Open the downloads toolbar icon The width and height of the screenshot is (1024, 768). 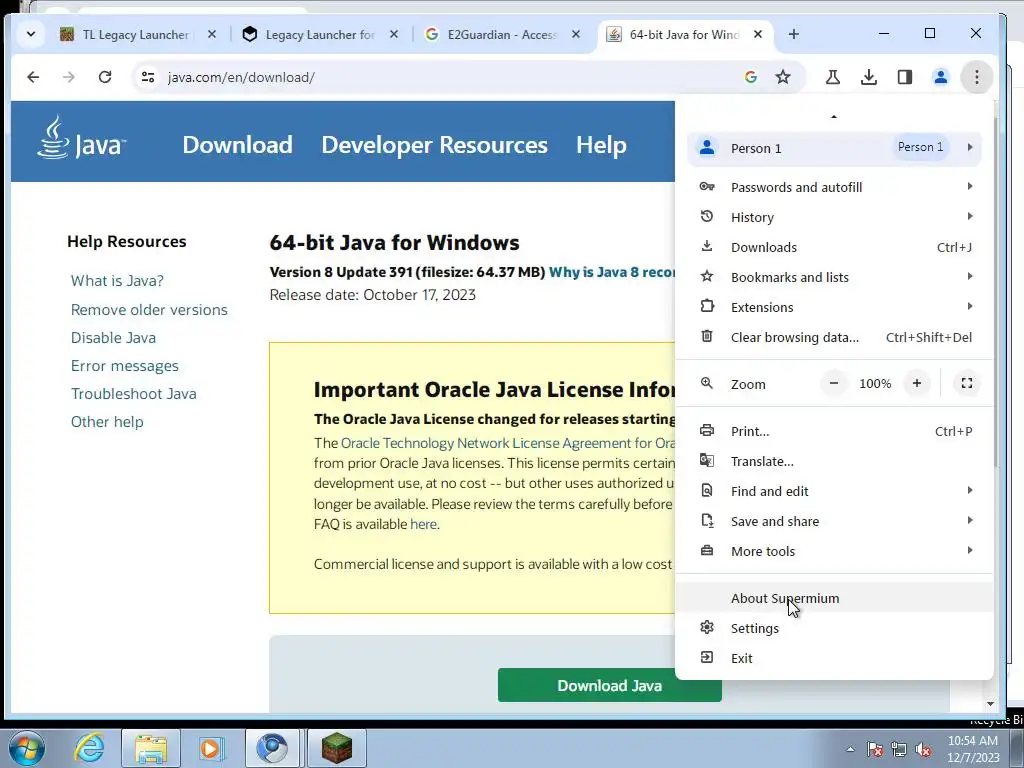coord(869,77)
